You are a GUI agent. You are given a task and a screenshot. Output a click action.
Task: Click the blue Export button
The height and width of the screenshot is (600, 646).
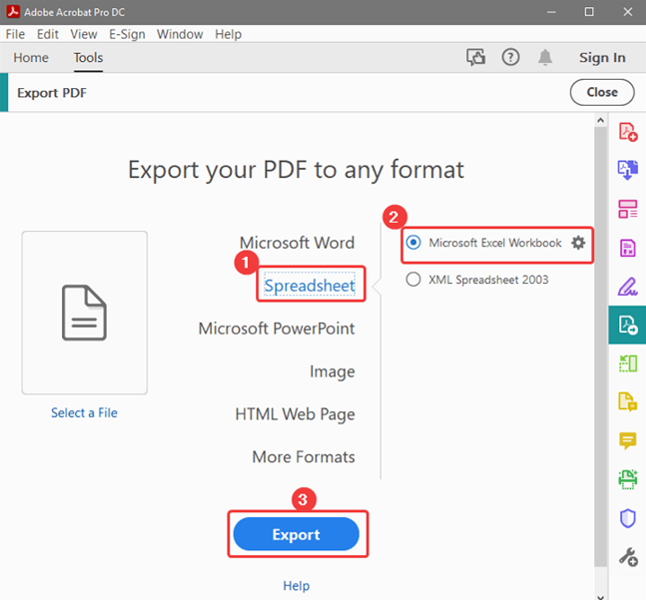296,534
